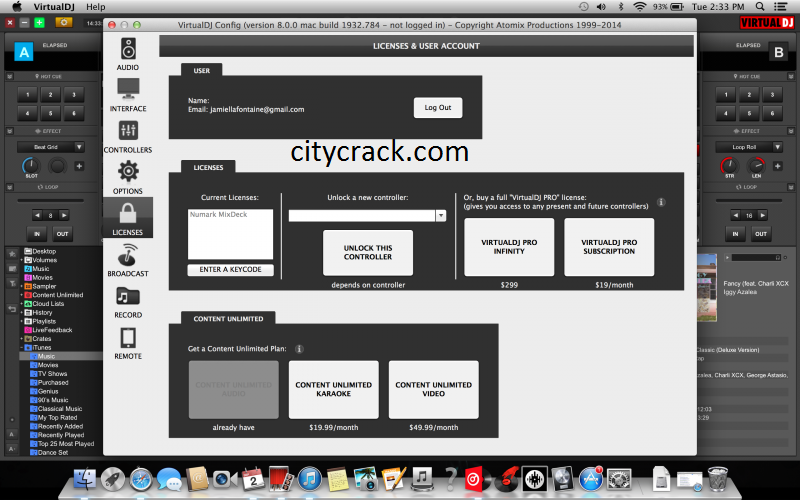Select the Licenses padlock section
800x500 pixels.
click(128, 218)
